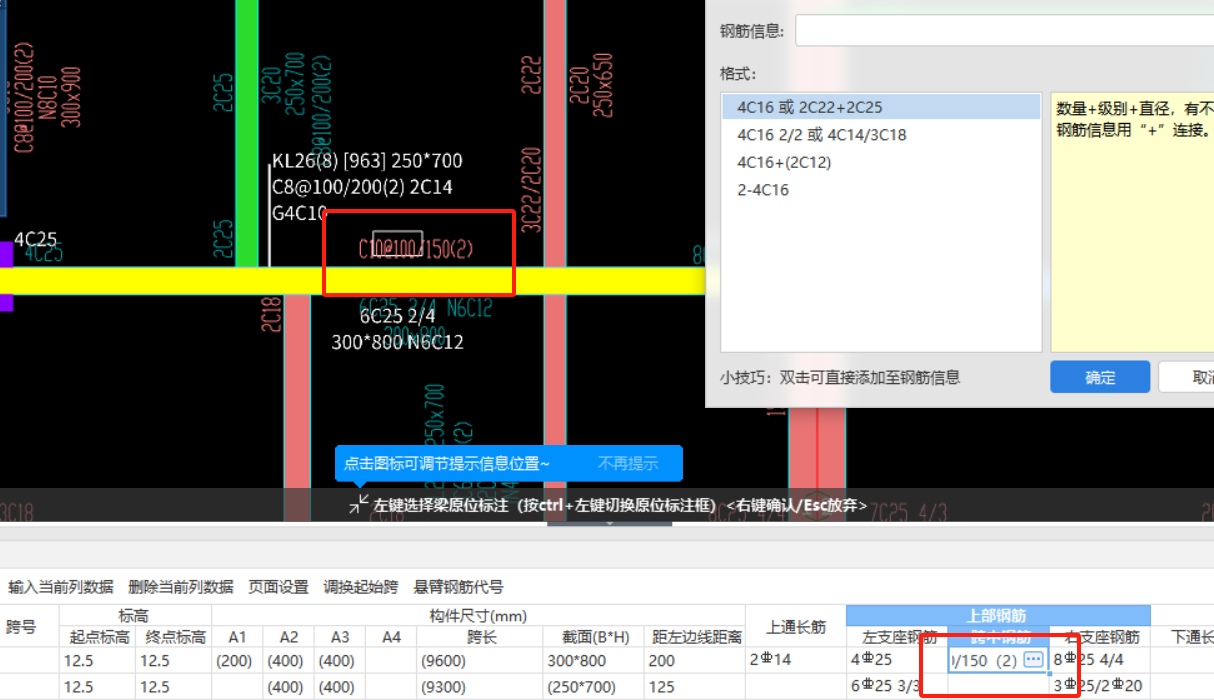Open the ellipsis button in 跨中钢筋 cell
The width and height of the screenshot is (1214, 700).
(1034, 660)
